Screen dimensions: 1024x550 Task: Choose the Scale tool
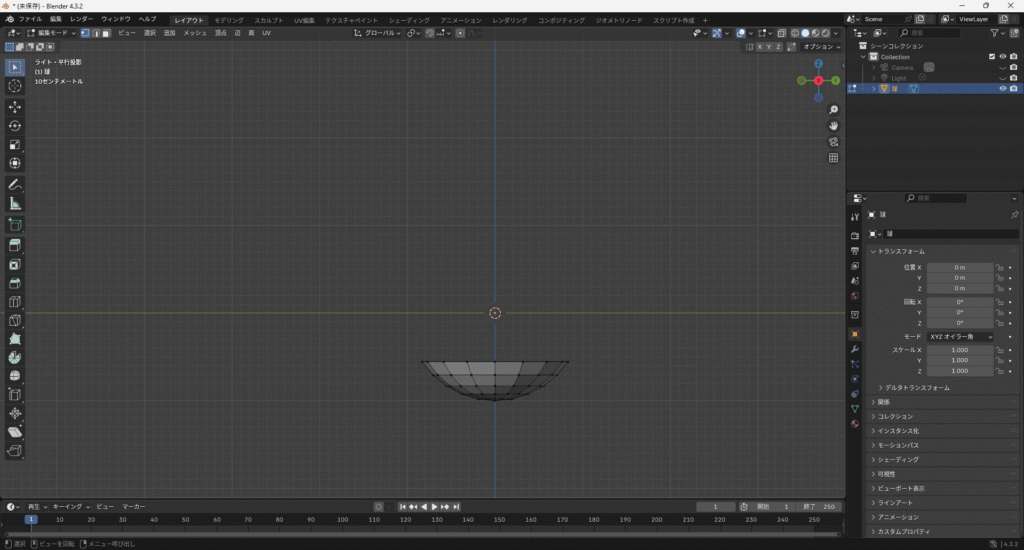tap(14, 144)
